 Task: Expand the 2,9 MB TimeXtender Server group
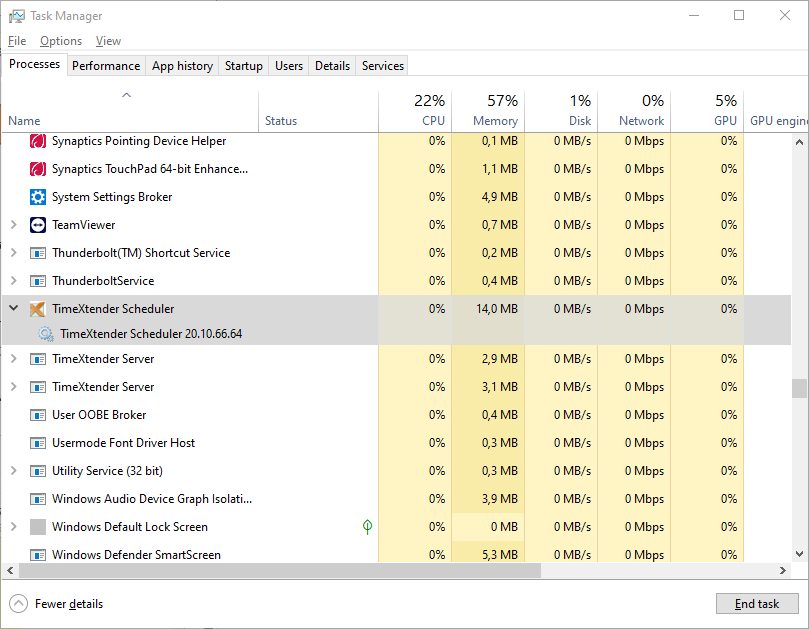point(14,359)
